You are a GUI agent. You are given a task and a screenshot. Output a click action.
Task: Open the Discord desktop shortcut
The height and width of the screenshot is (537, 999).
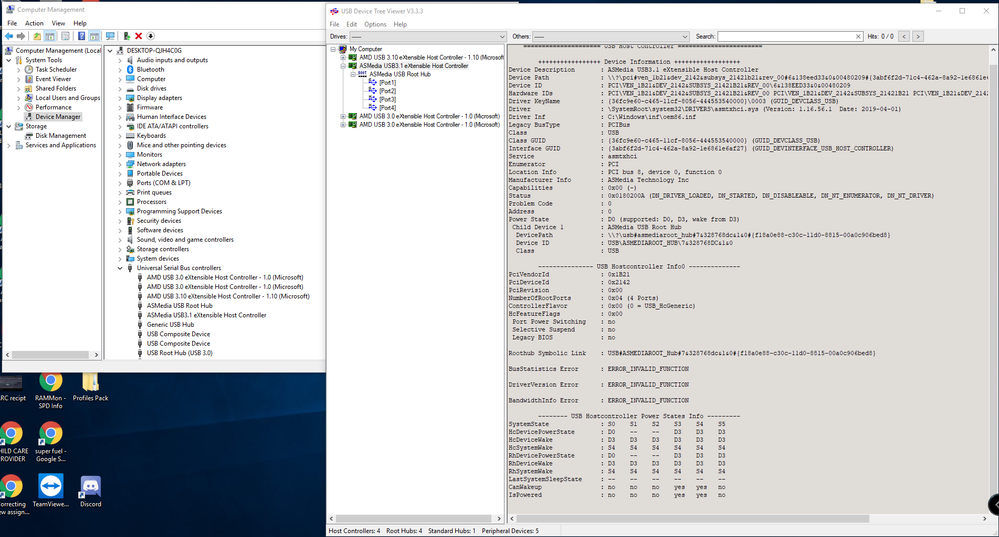(90, 491)
